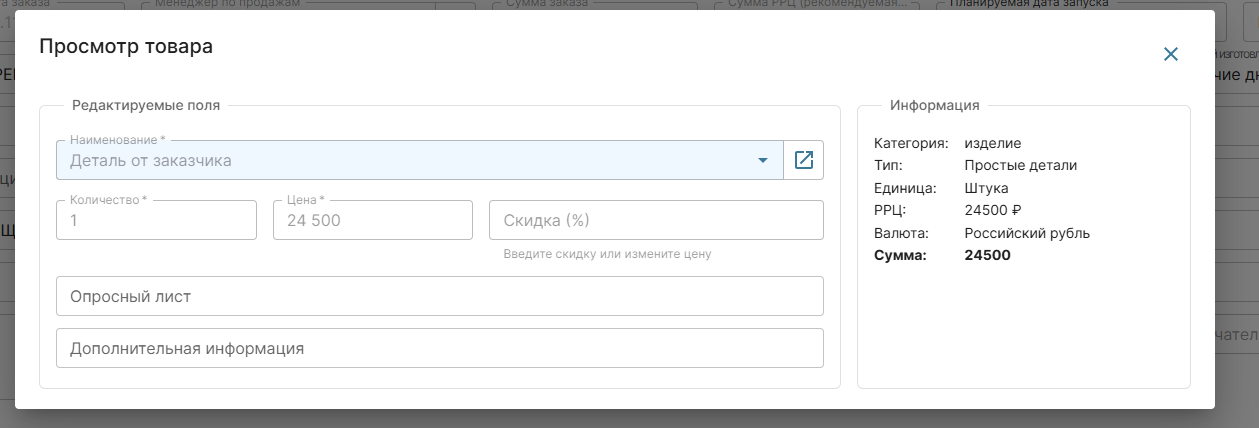Click the bold Сумма total '24500'

click(987, 255)
